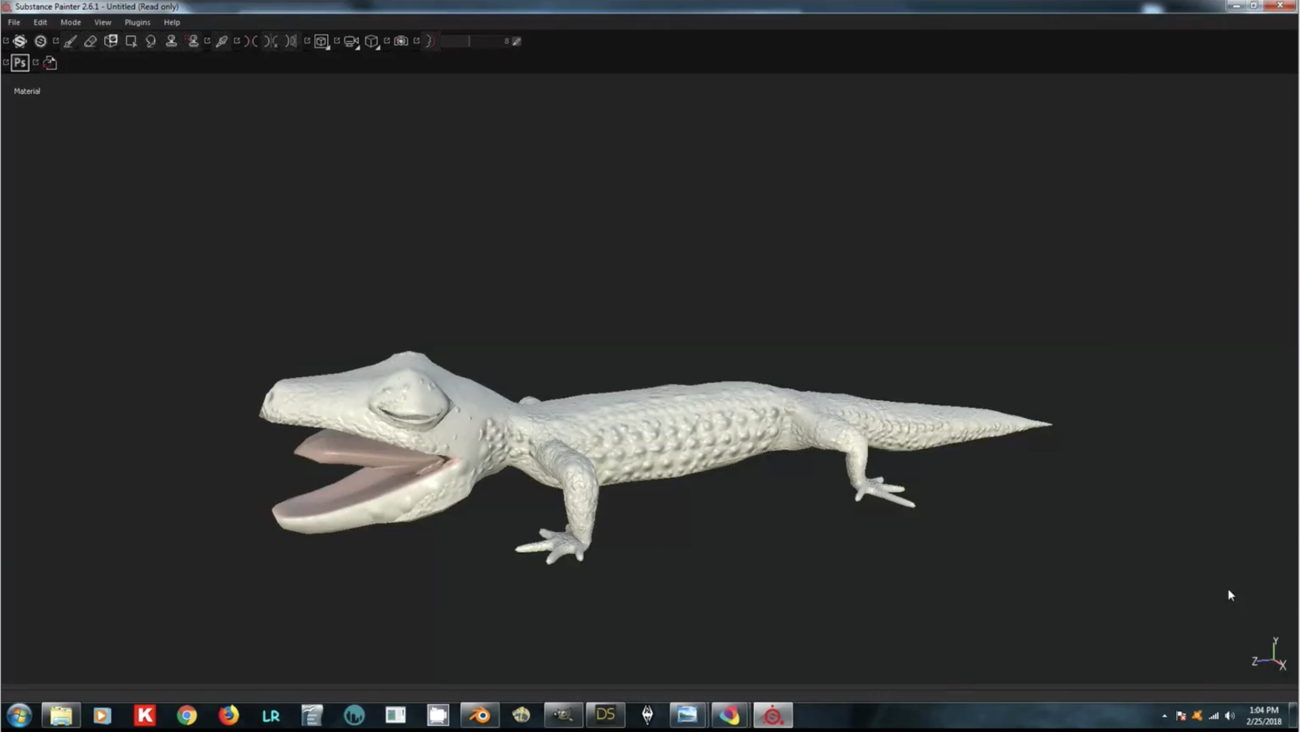
Task: Select the Paint brush tool
Action: pyautogui.click(x=70, y=41)
